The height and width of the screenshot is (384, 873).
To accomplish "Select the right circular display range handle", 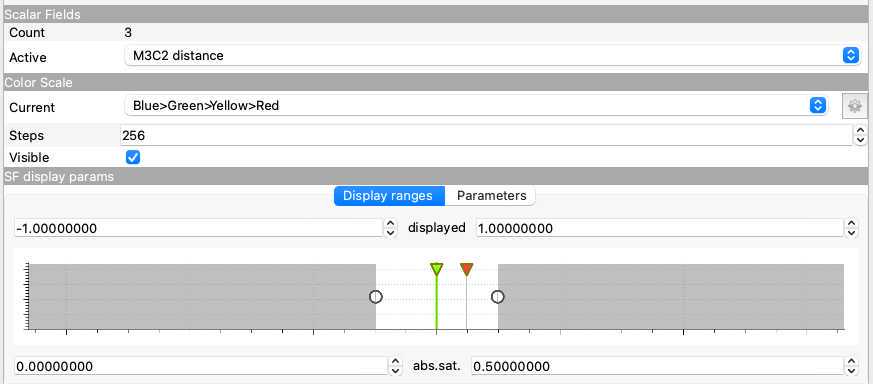I will (498, 297).
